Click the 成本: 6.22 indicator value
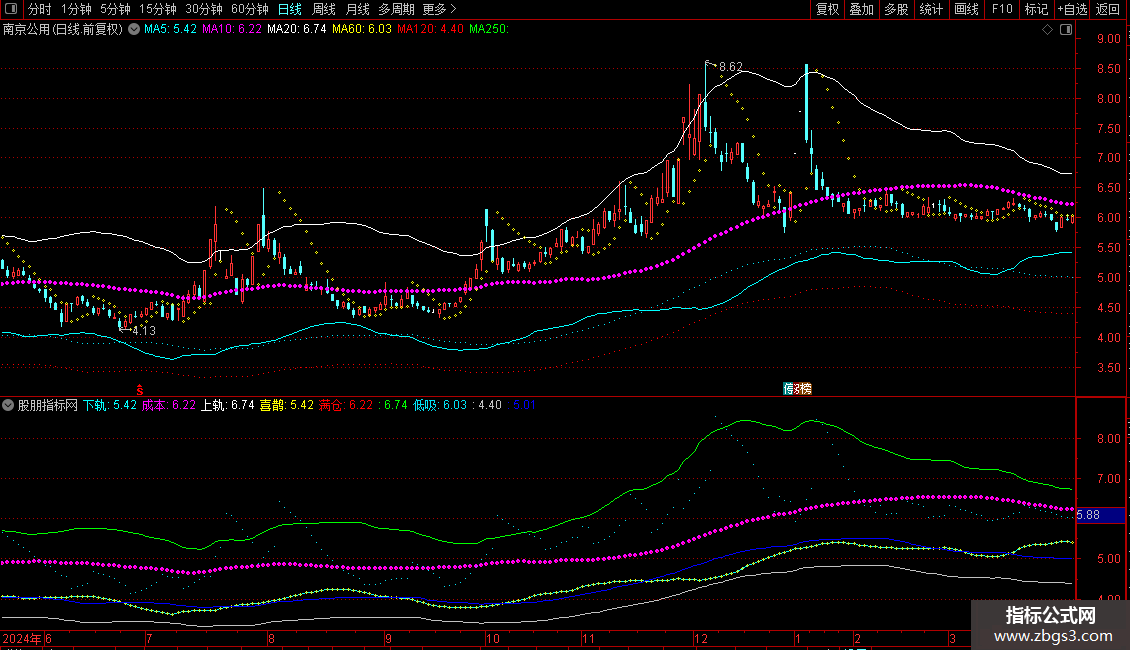The height and width of the screenshot is (650, 1130). click(x=169, y=405)
